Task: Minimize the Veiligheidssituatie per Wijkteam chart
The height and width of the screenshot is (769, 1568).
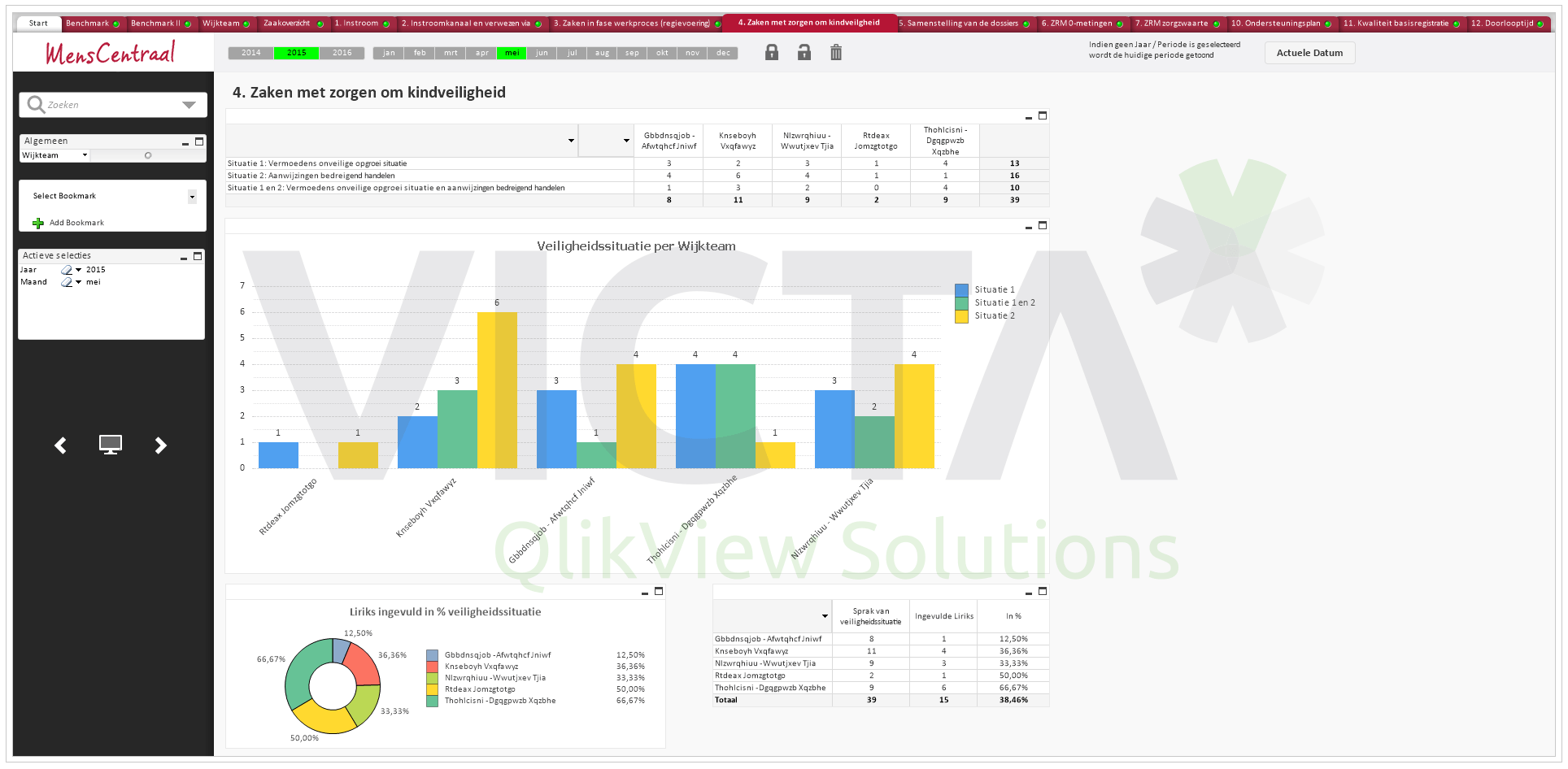Action: tap(1029, 227)
